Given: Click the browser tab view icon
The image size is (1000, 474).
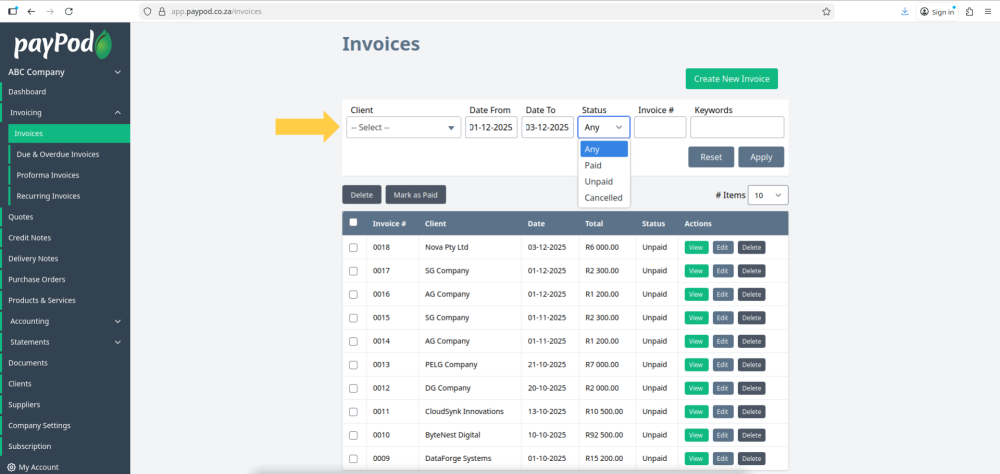Looking at the screenshot, I should (13, 11).
